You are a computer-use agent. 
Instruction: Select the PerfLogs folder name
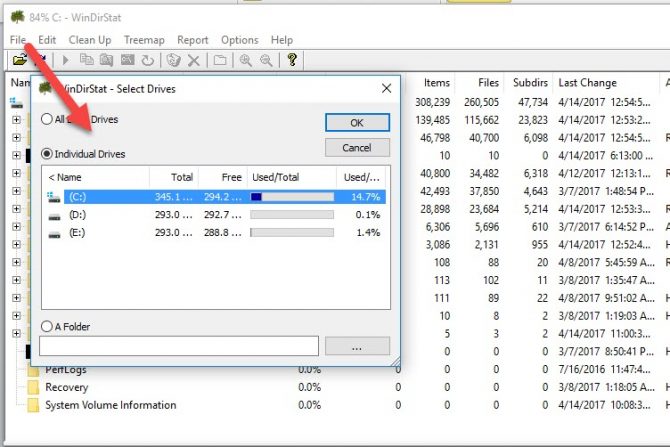(66, 370)
